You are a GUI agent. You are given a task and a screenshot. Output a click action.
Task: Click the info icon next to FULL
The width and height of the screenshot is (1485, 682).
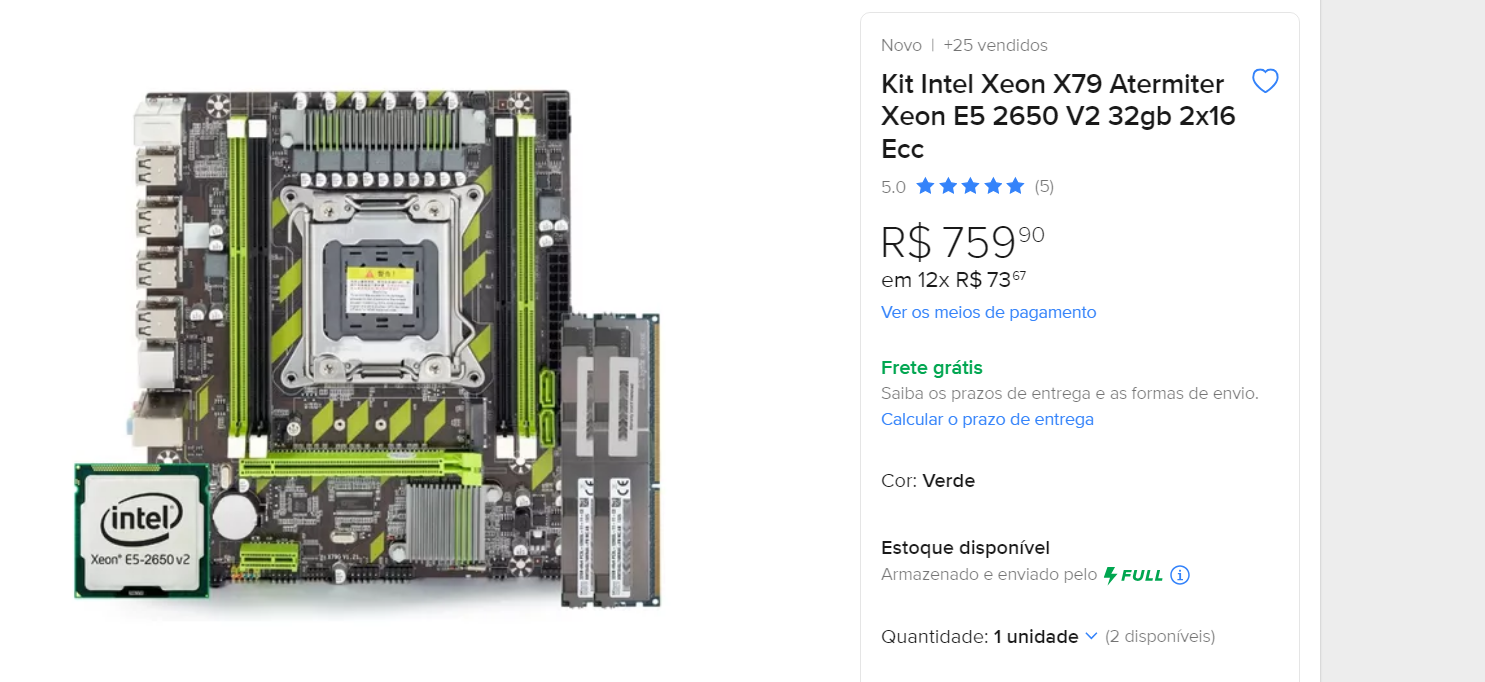[x=1180, y=575]
